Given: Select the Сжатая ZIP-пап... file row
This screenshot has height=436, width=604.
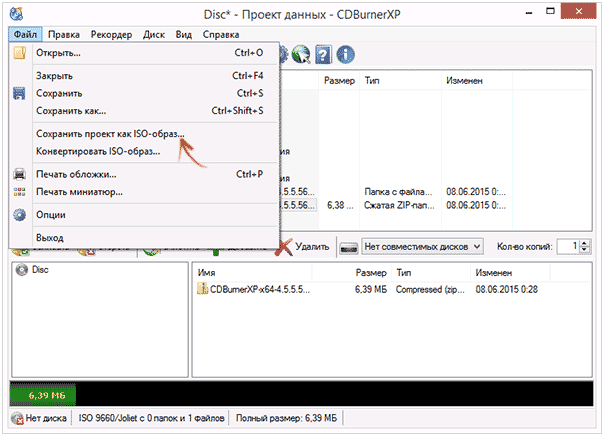Looking at the screenshot, I should pyautogui.click(x=399, y=205).
